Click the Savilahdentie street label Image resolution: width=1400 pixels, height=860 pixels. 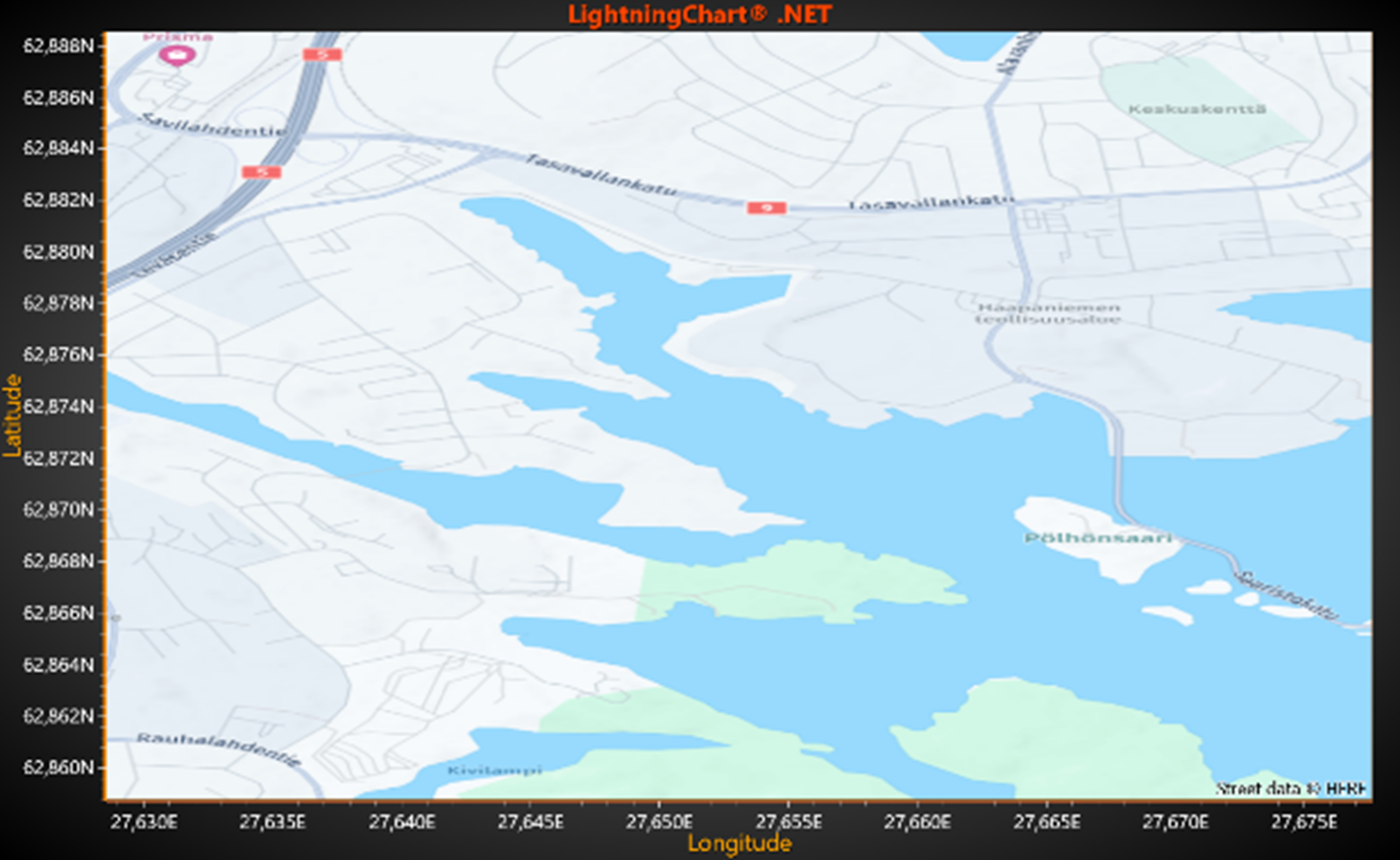click(x=212, y=125)
